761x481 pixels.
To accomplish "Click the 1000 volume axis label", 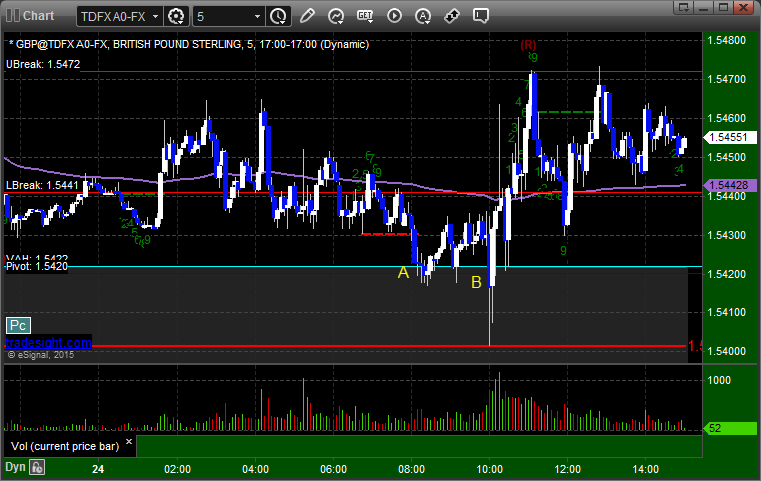I will (719, 381).
